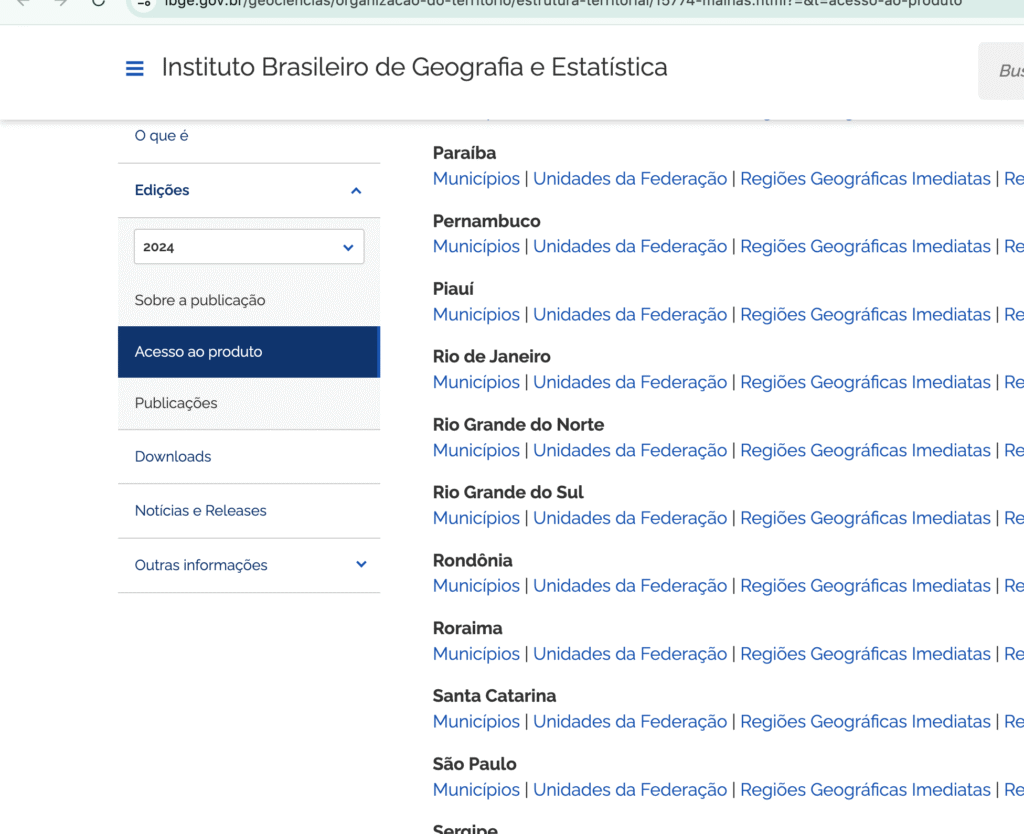Screen dimensions: 1024x834
Task: Click the Rondônia state heading
Action: 473,560
